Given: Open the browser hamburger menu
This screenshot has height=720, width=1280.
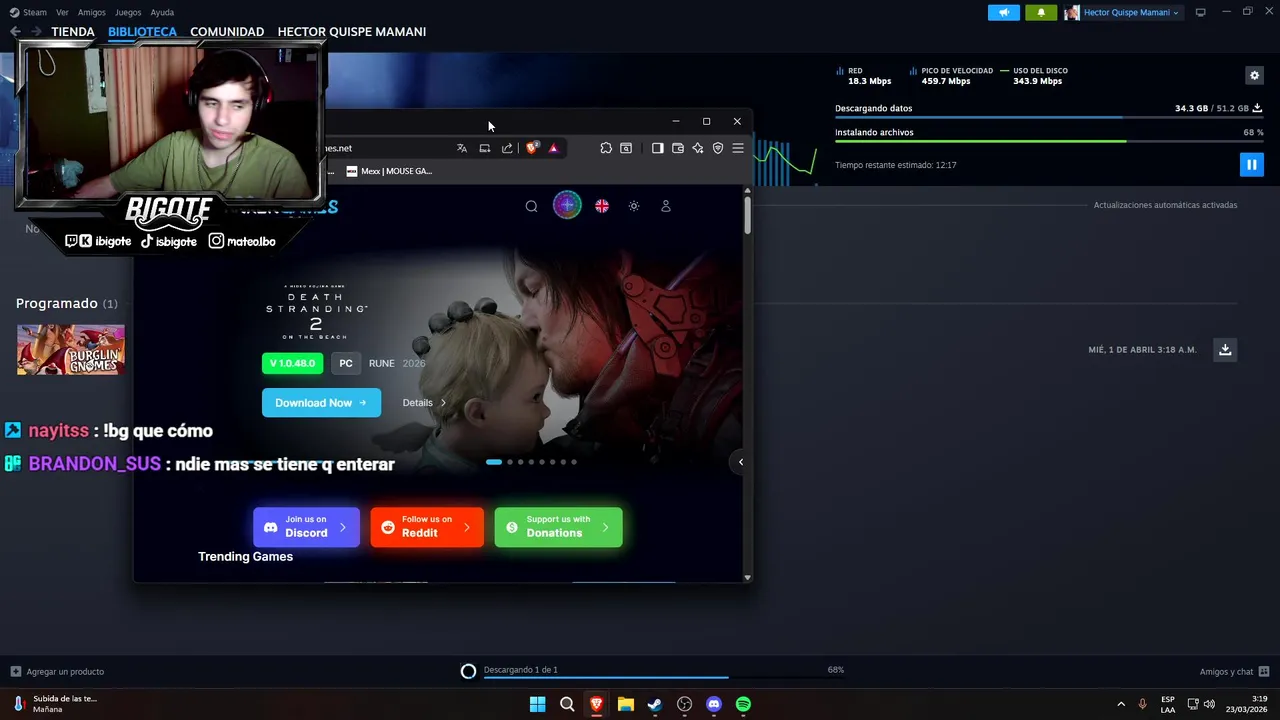Looking at the screenshot, I should tap(738, 148).
